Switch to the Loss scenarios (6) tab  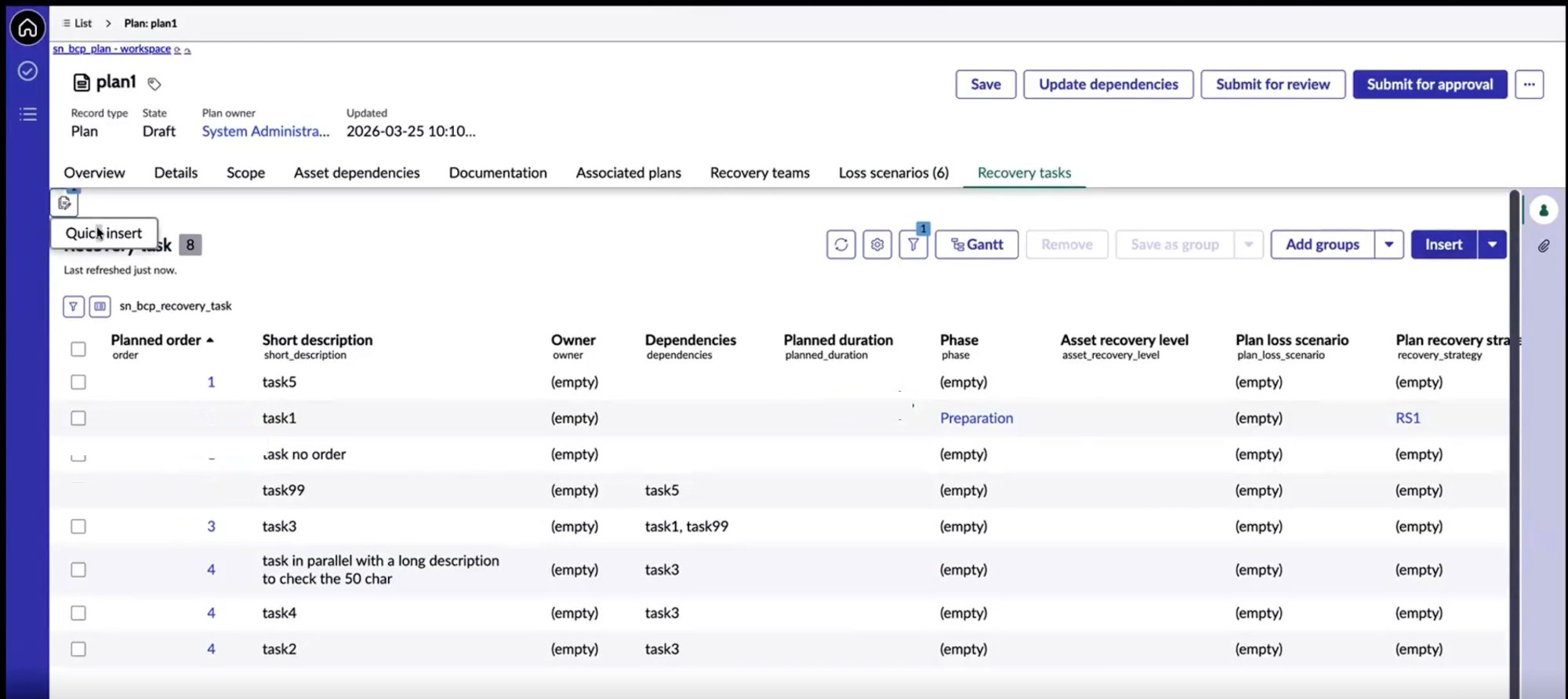(894, 172)
